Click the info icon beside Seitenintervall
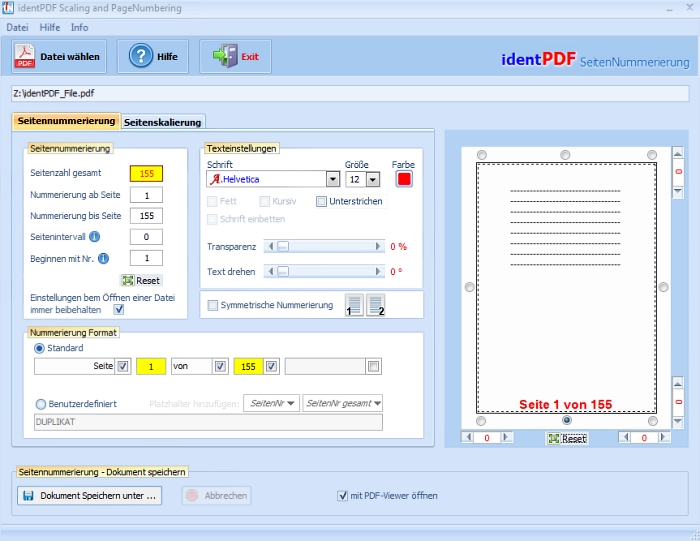This screenshot has width=700, height=541. [94, 237]
